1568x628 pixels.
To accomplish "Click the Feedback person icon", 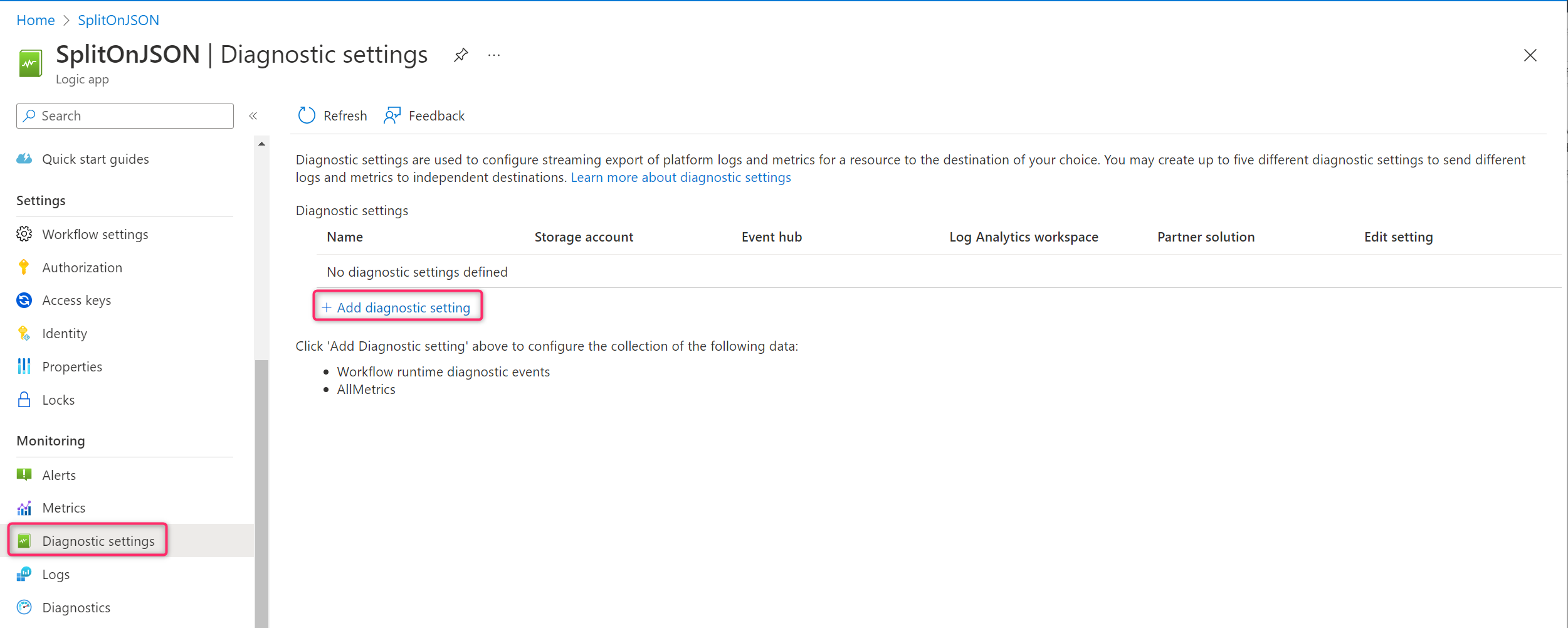I will coord(392,115).
